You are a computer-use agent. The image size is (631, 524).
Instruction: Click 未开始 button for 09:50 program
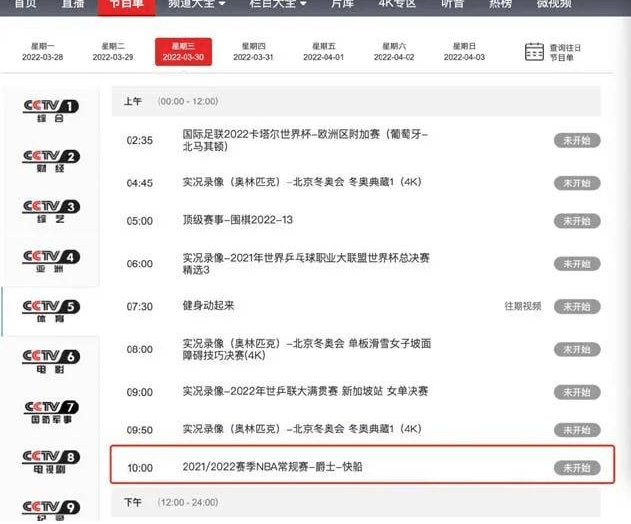[x=577, y=430]
